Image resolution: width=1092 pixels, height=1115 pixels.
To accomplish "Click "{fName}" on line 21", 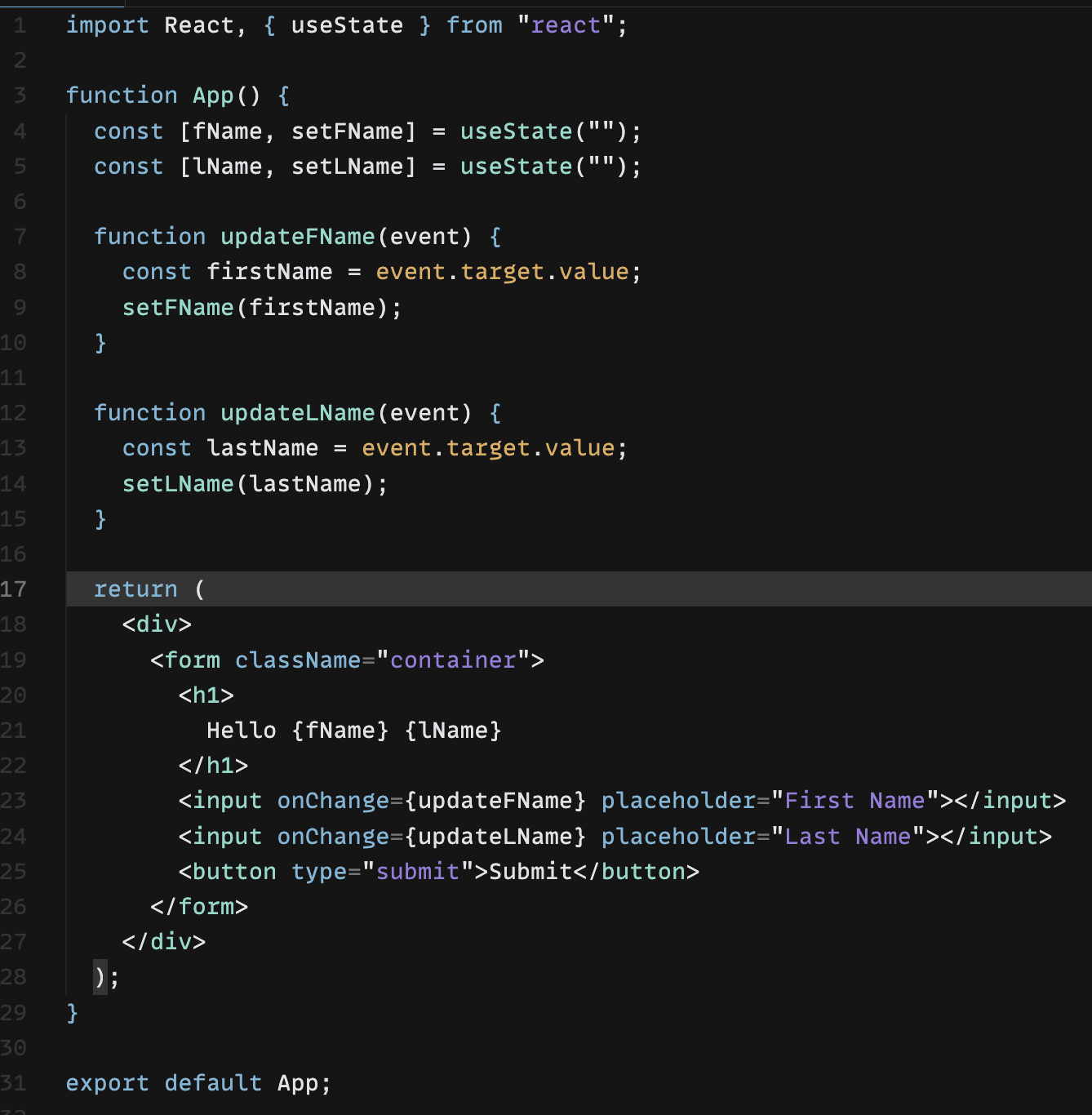I will [340, 731].
